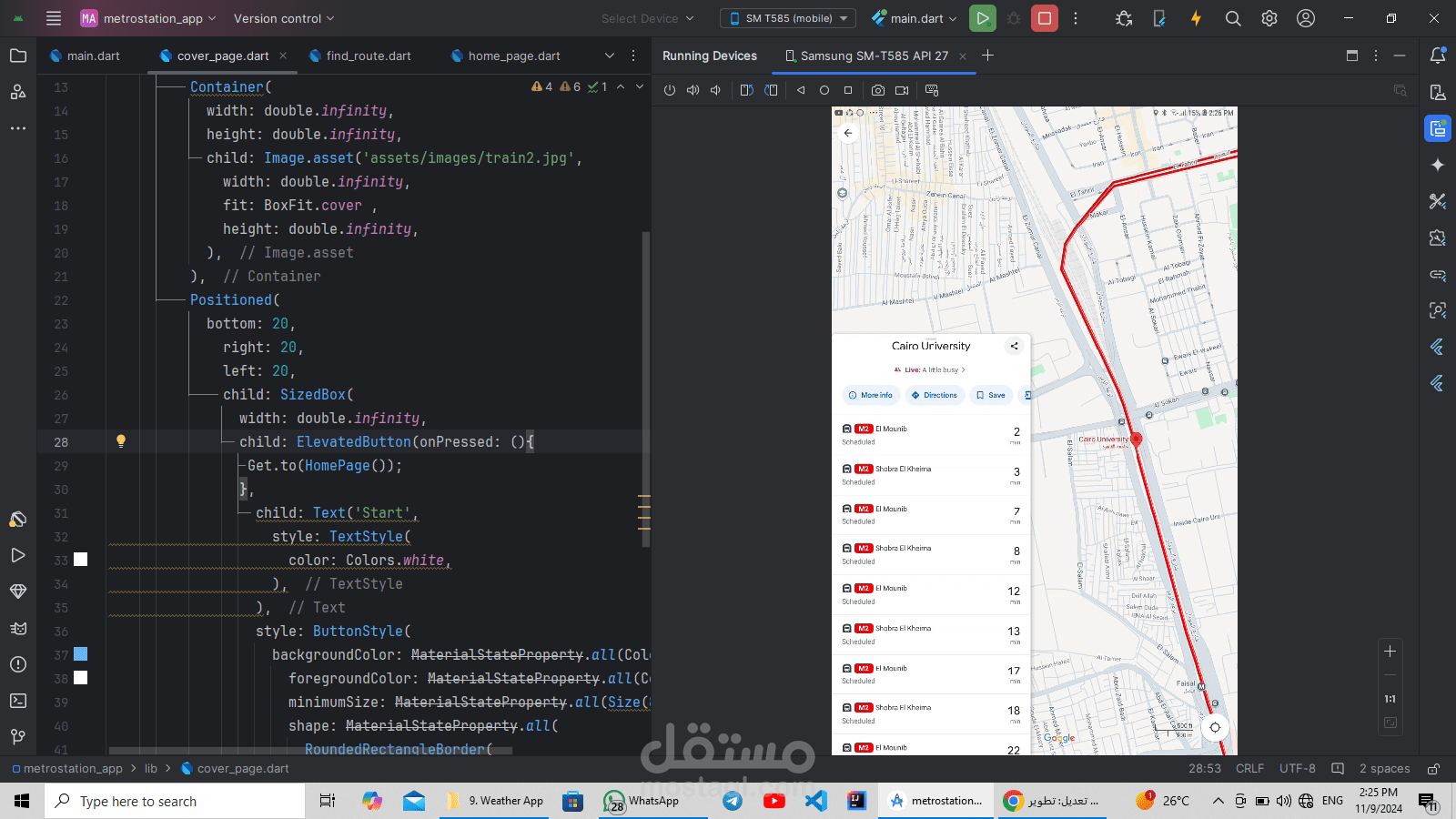Click the 1:1 actual size zoom button
Screen dimensions: 1456x819
tap(1390, 699)
